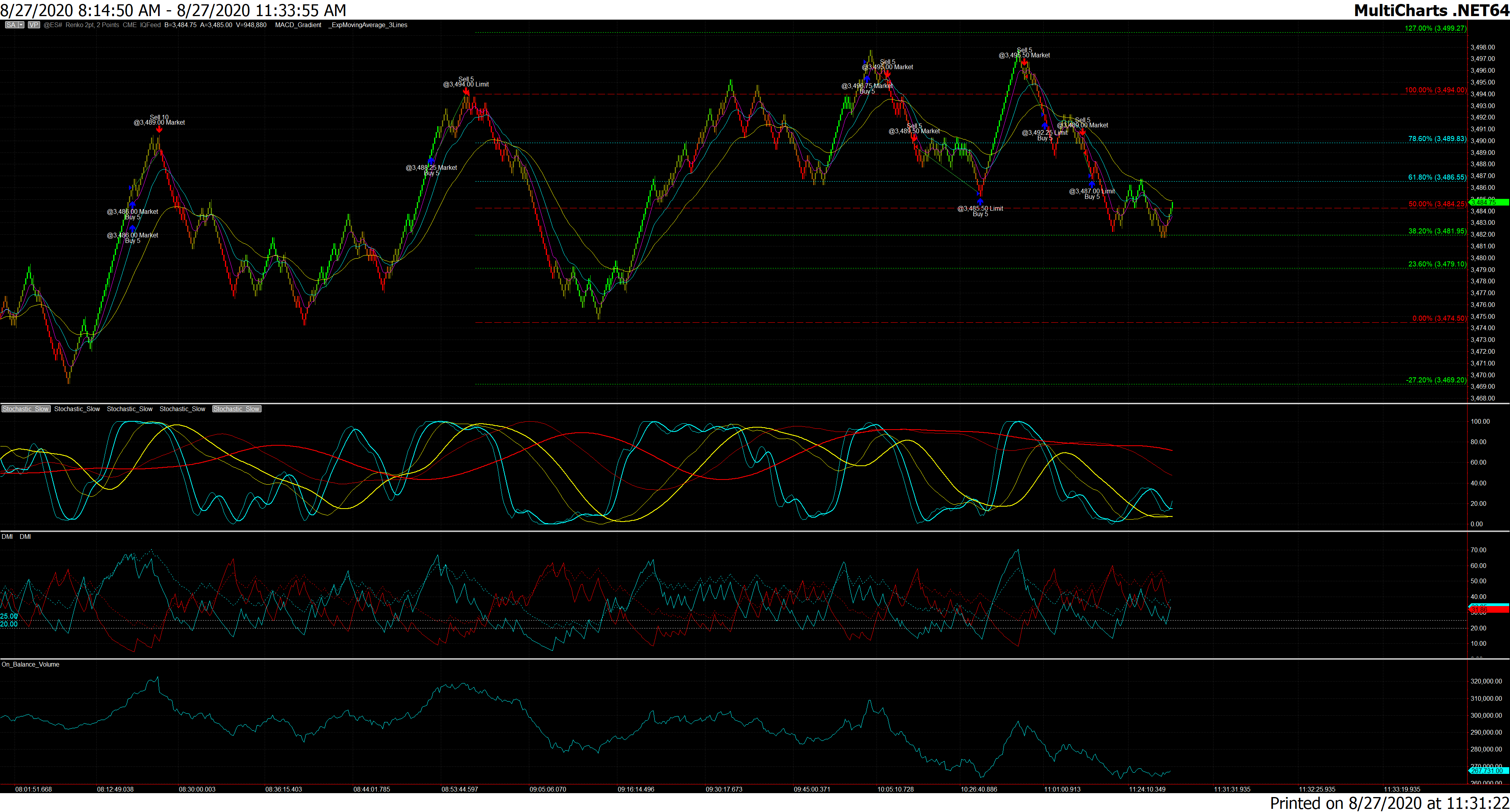Select the first DMI study label
Image resolution: width=1510 pixels, height=812 pixels.
[x=7, y=536]
